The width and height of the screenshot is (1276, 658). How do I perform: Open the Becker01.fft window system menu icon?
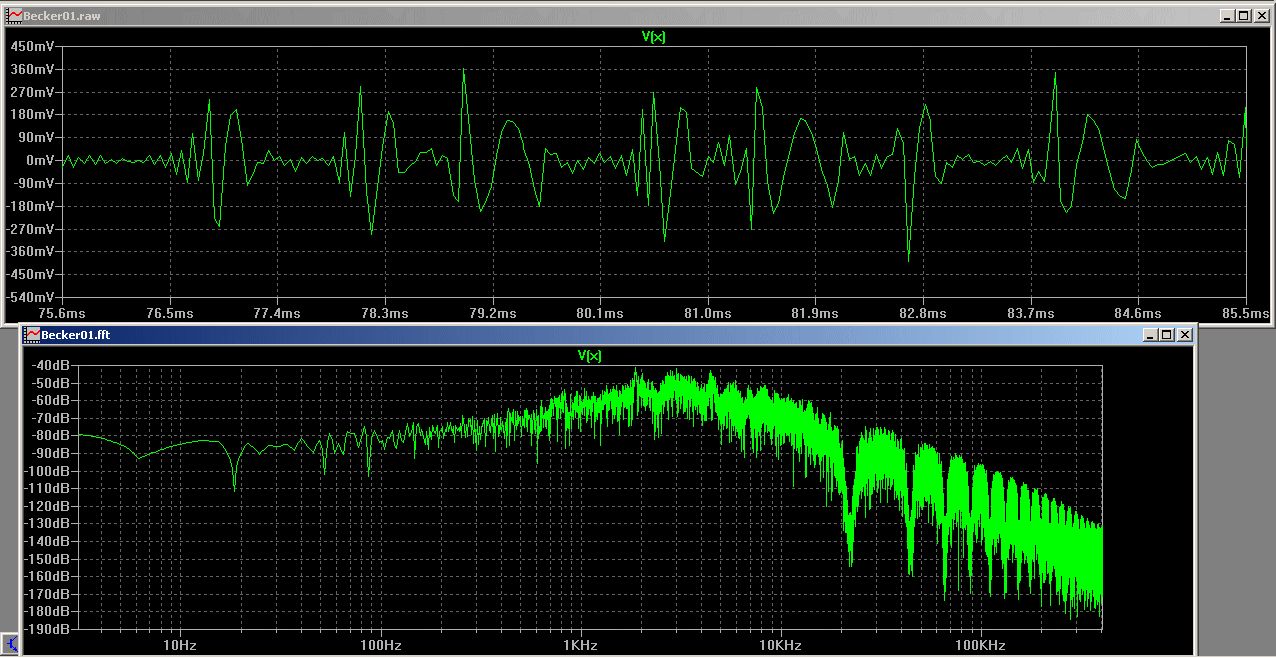32,334
